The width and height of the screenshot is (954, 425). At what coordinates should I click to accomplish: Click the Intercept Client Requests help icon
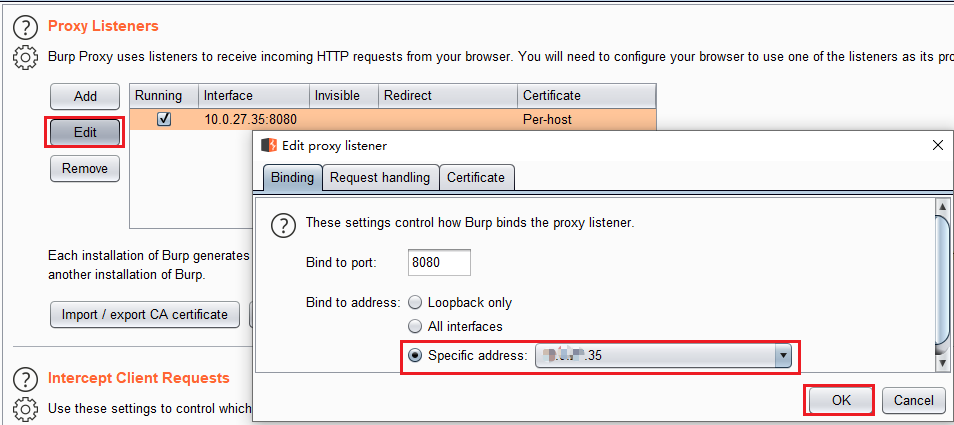coord(26,379)
